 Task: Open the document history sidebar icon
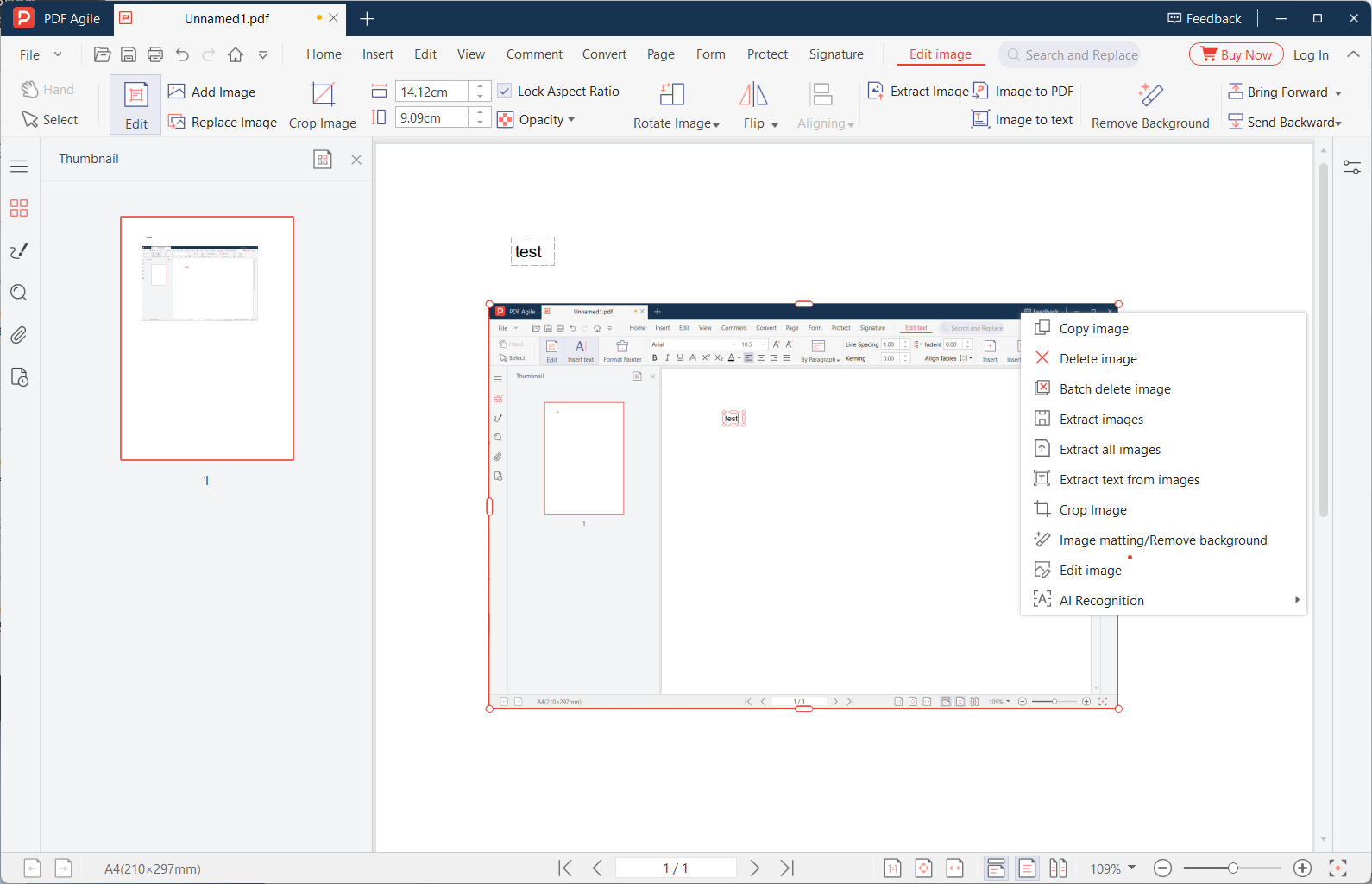point(19,377)
